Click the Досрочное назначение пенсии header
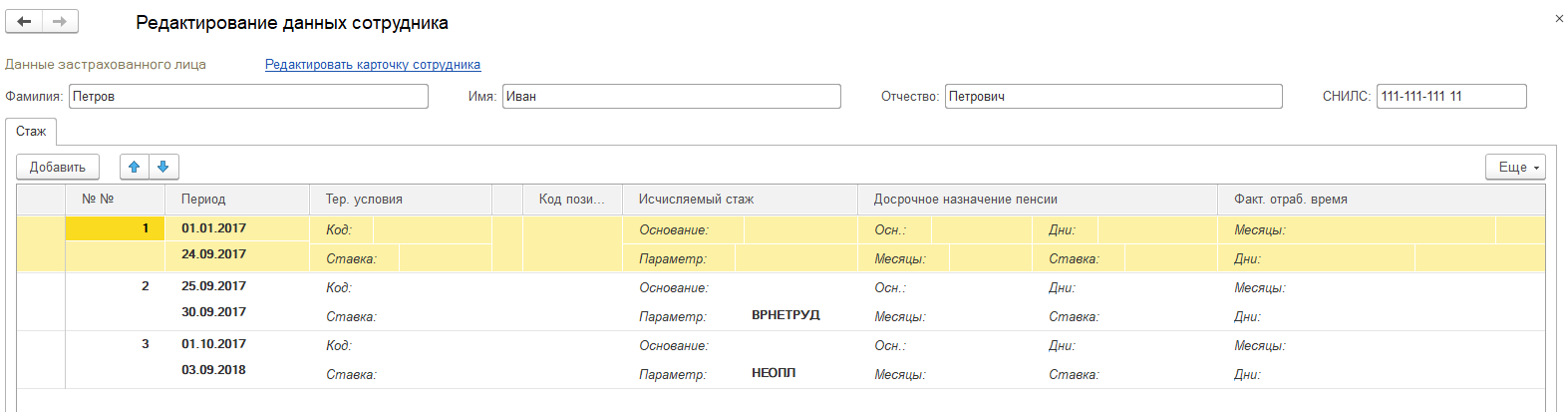 965,200
